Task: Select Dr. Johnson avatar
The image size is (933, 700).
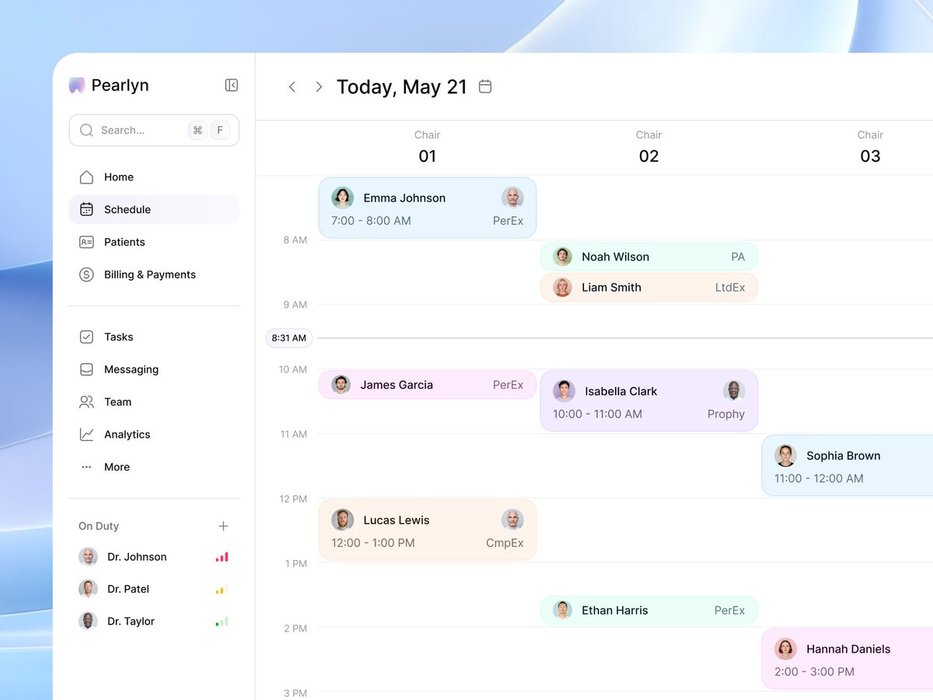Action: pyautogui.click(x=88, y=557)
